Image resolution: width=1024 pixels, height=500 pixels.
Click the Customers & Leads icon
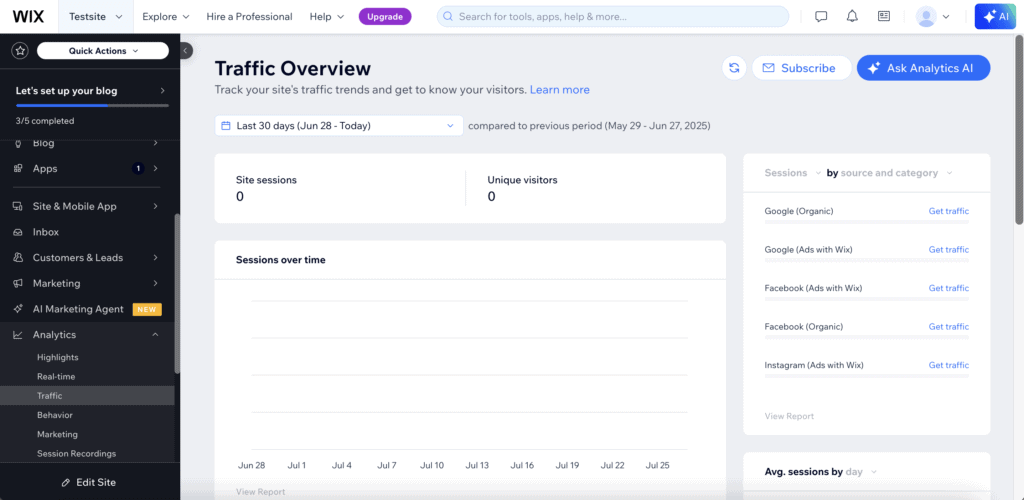pos(19,257)
